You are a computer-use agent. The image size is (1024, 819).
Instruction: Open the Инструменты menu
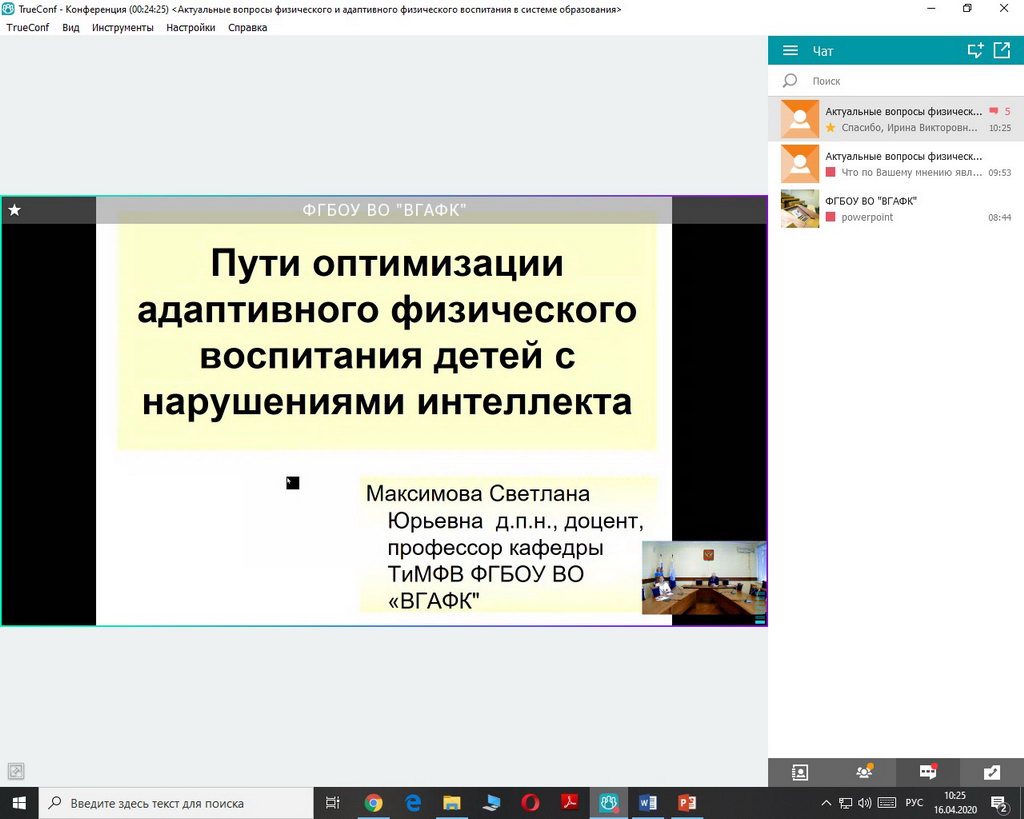coord(123,28)
